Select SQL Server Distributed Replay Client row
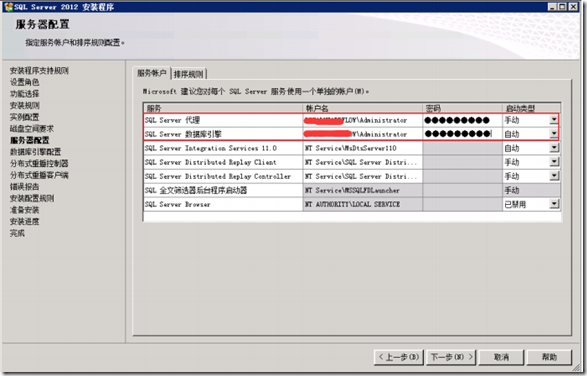 (352, 162)
